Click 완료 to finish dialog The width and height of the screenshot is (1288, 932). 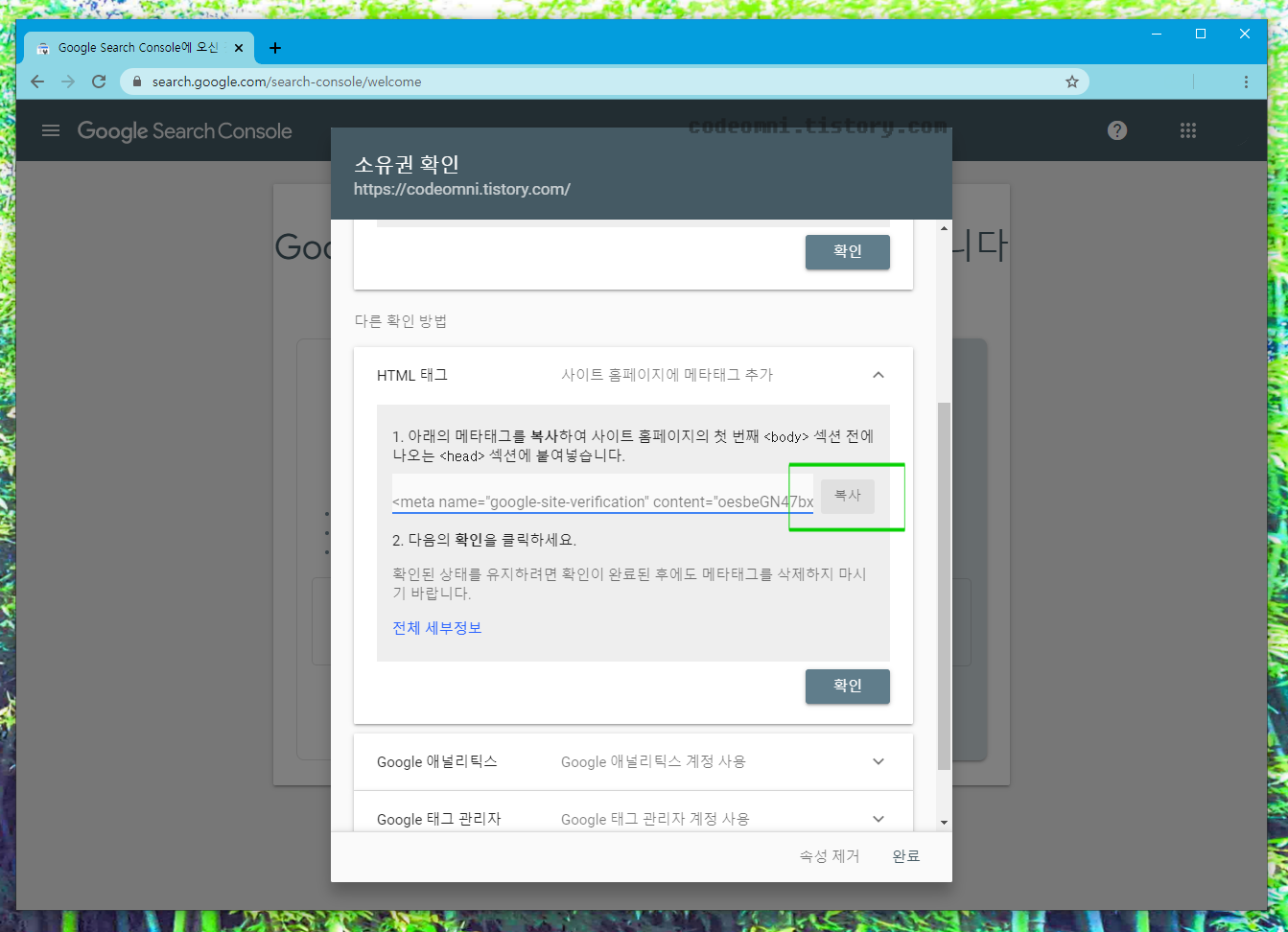[x=906, y=856]
